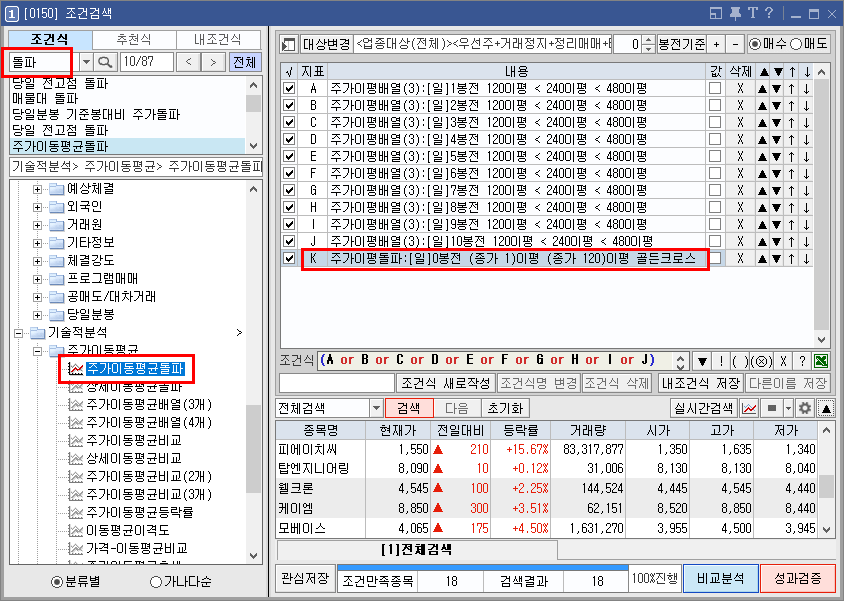Click the circled X operator button

pyautogui.click(x=761, y=360)
